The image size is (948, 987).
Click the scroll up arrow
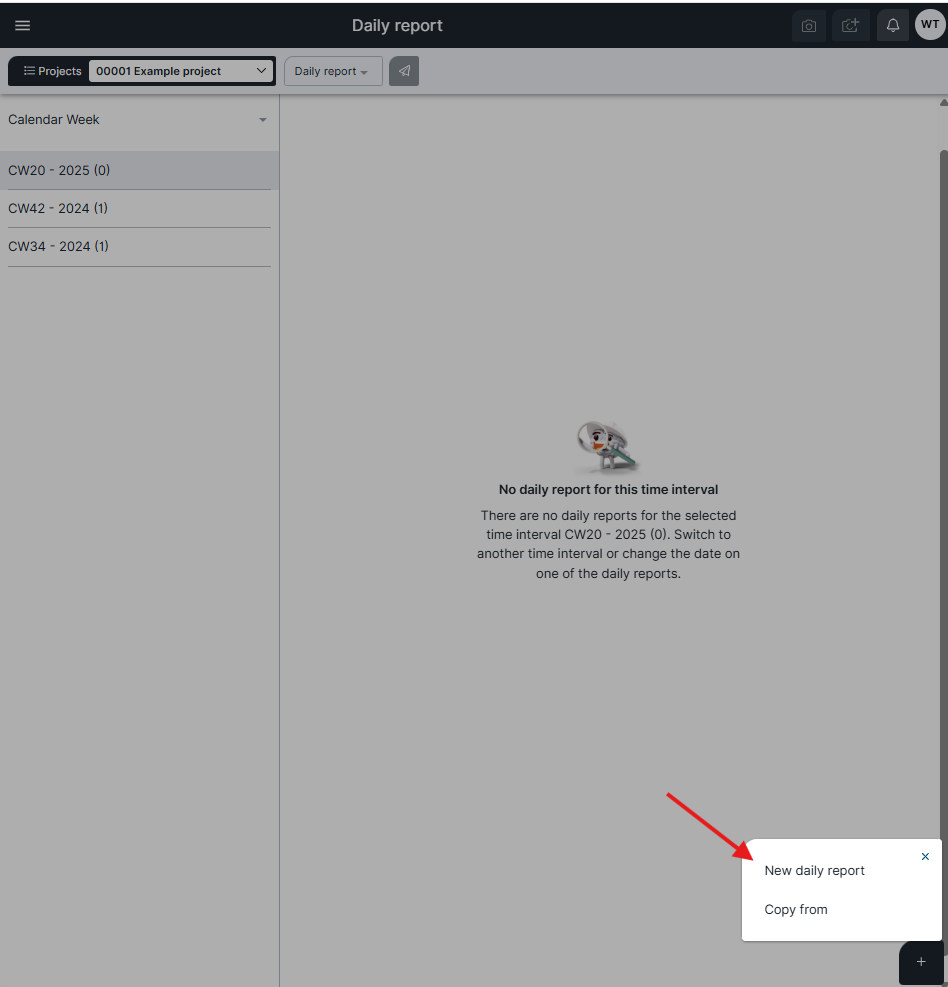coord(944,103)
